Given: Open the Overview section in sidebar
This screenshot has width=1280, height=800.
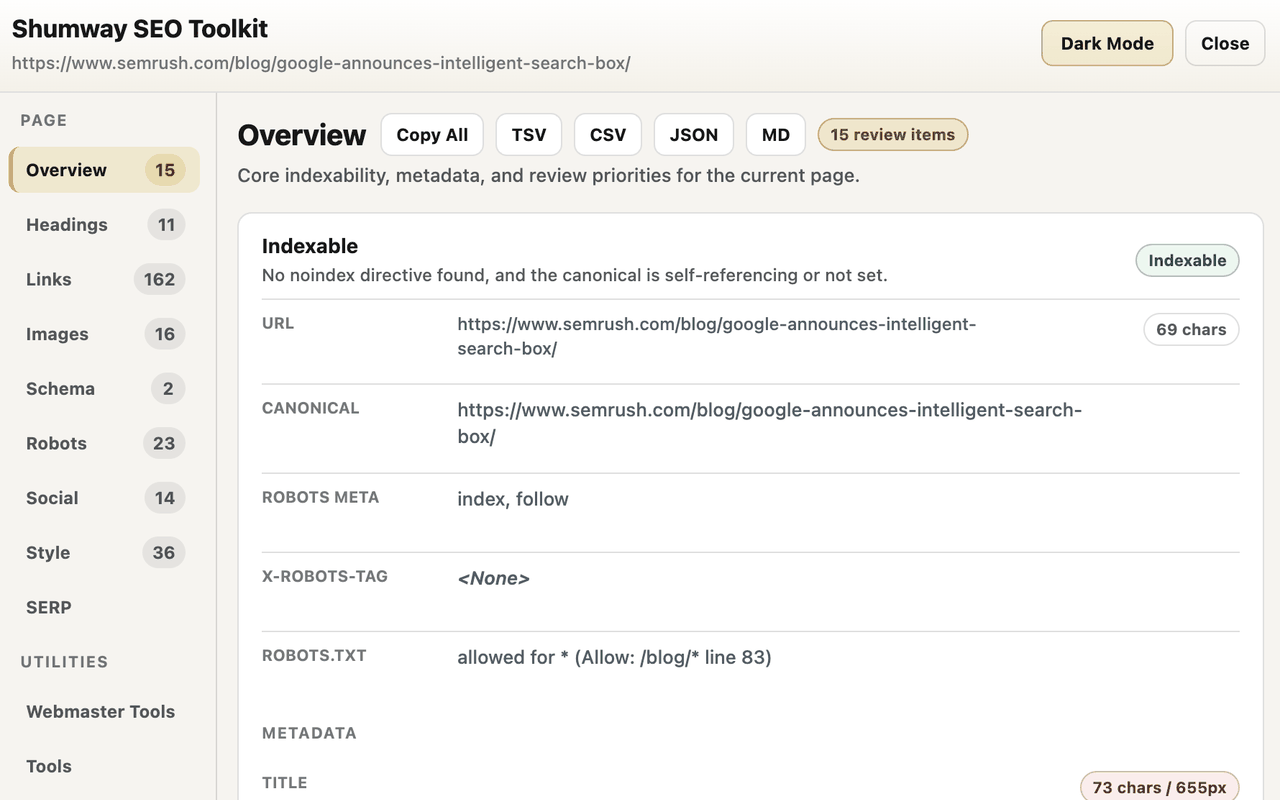Looking at the screenshot, I should (104, 170).
